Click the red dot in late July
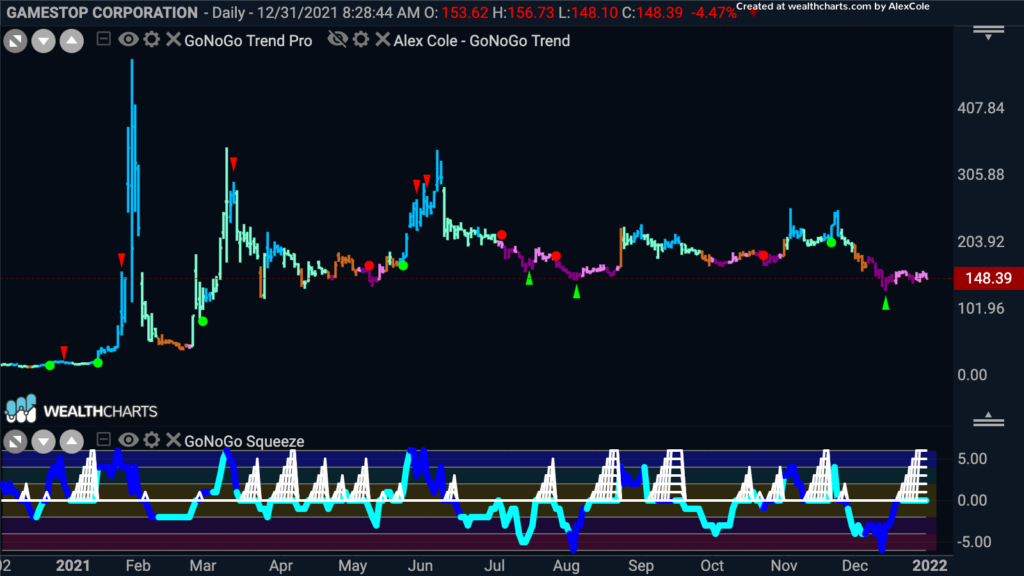Viewport: 1024px width, 576px height. coord(556,256)
